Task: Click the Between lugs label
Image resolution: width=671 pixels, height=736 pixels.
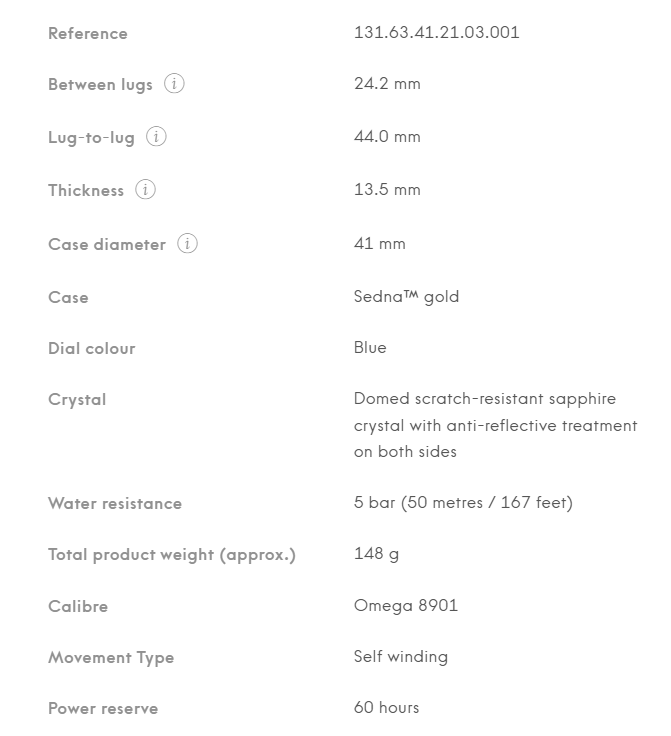Action: 100,84
